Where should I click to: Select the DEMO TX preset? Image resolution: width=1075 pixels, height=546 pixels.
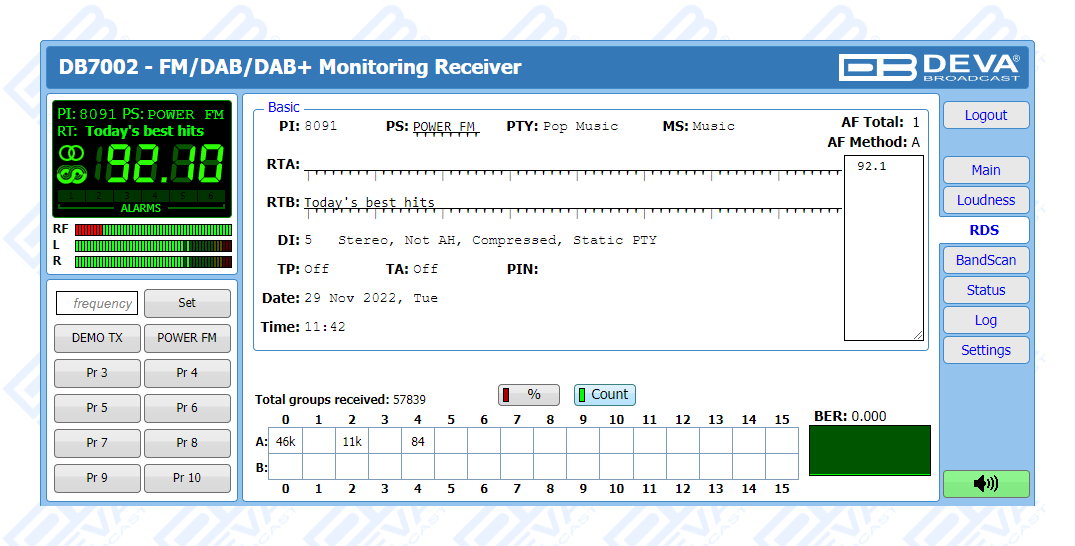point(97,338)
